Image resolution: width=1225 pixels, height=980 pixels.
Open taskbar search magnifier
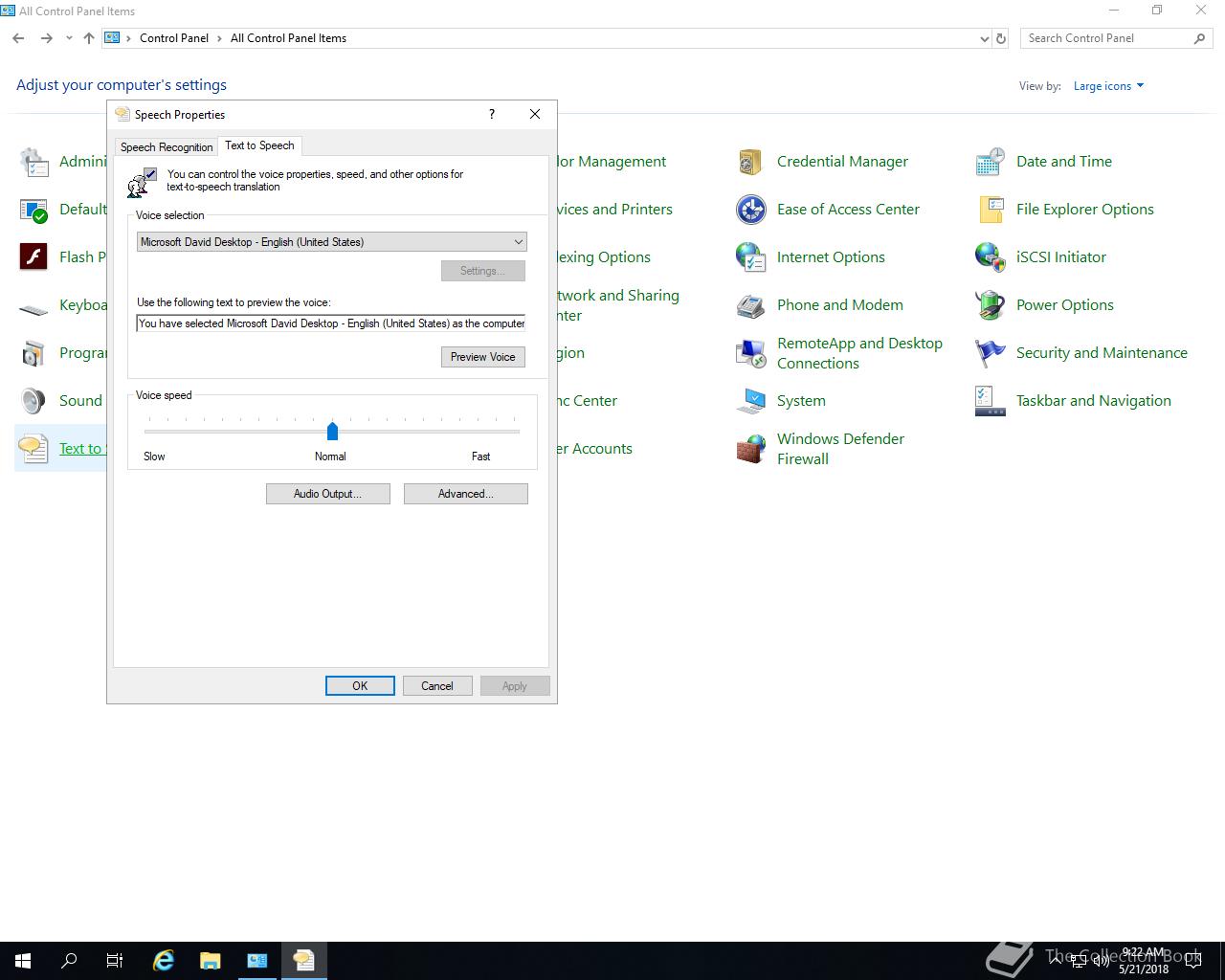click(69, 961)
